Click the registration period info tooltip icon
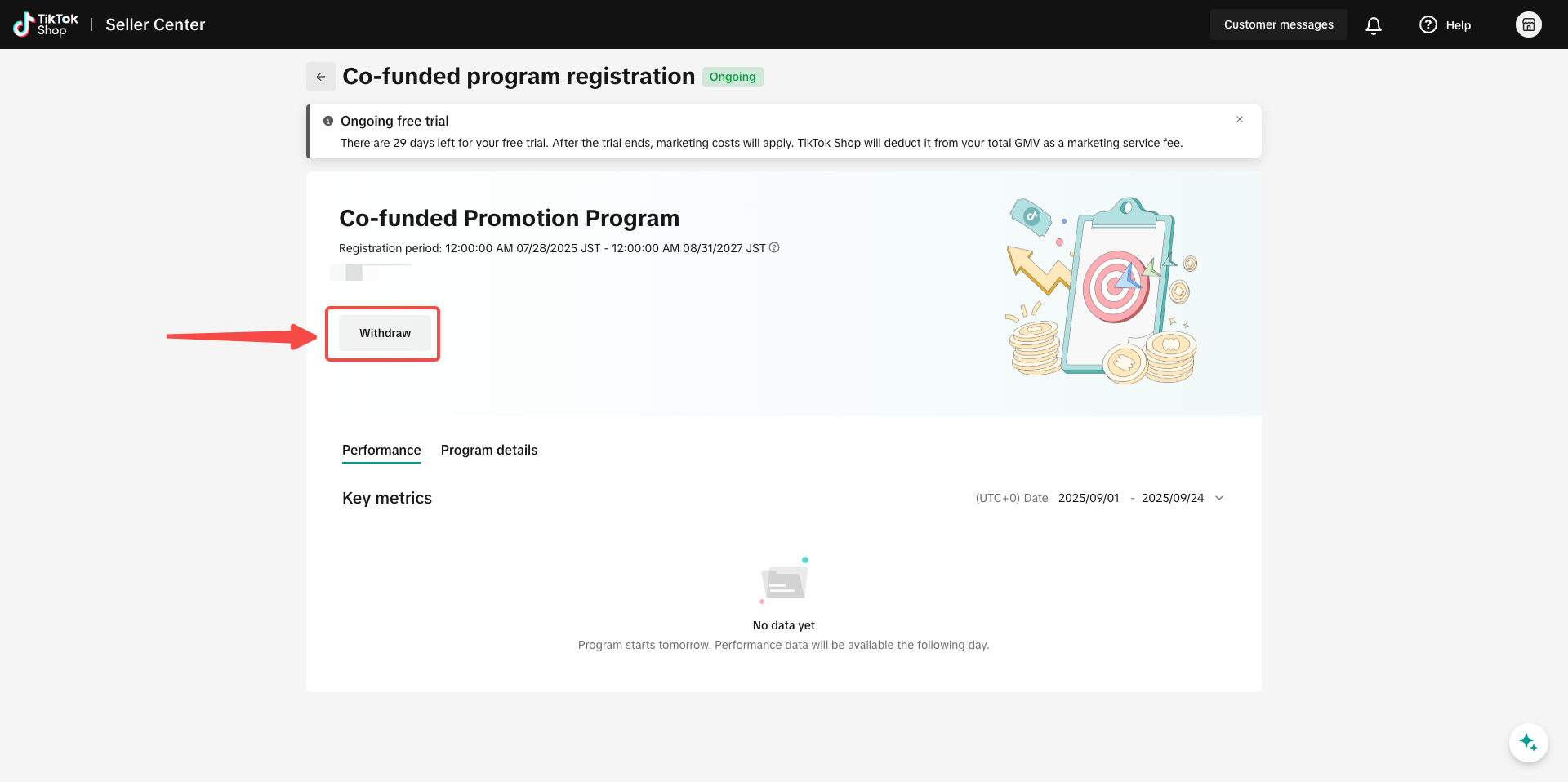 coord(774,248)
